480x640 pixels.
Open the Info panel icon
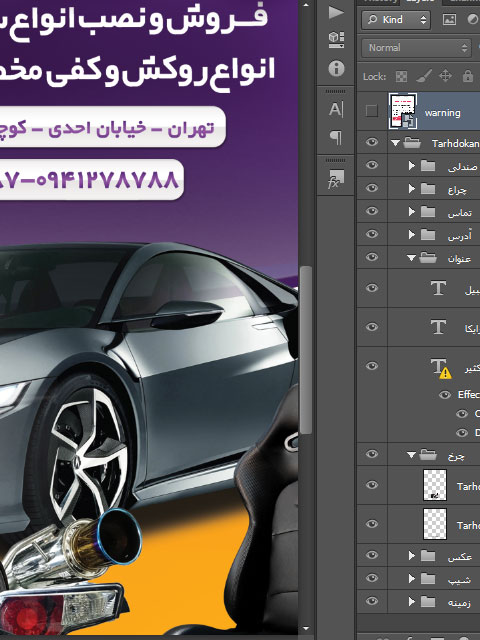tap(336, 68)
